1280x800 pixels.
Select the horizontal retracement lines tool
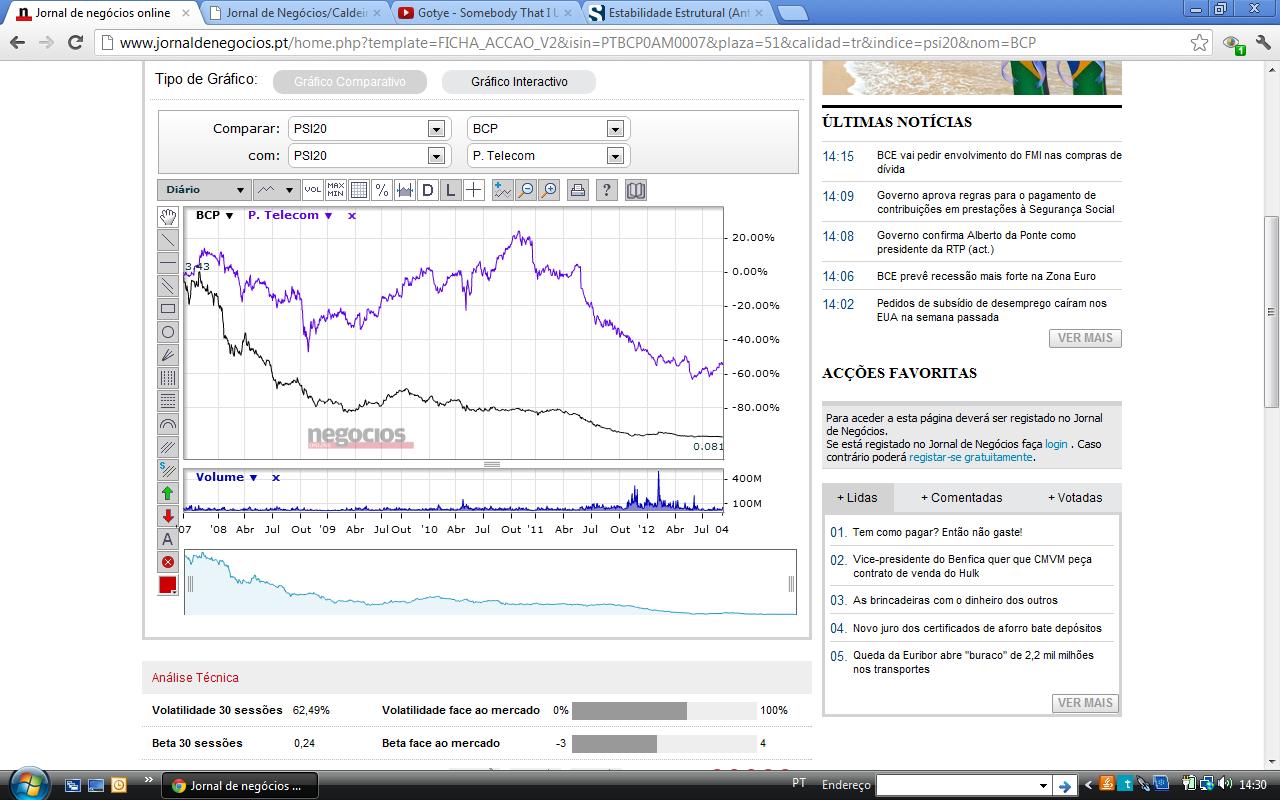pos(168,401)
